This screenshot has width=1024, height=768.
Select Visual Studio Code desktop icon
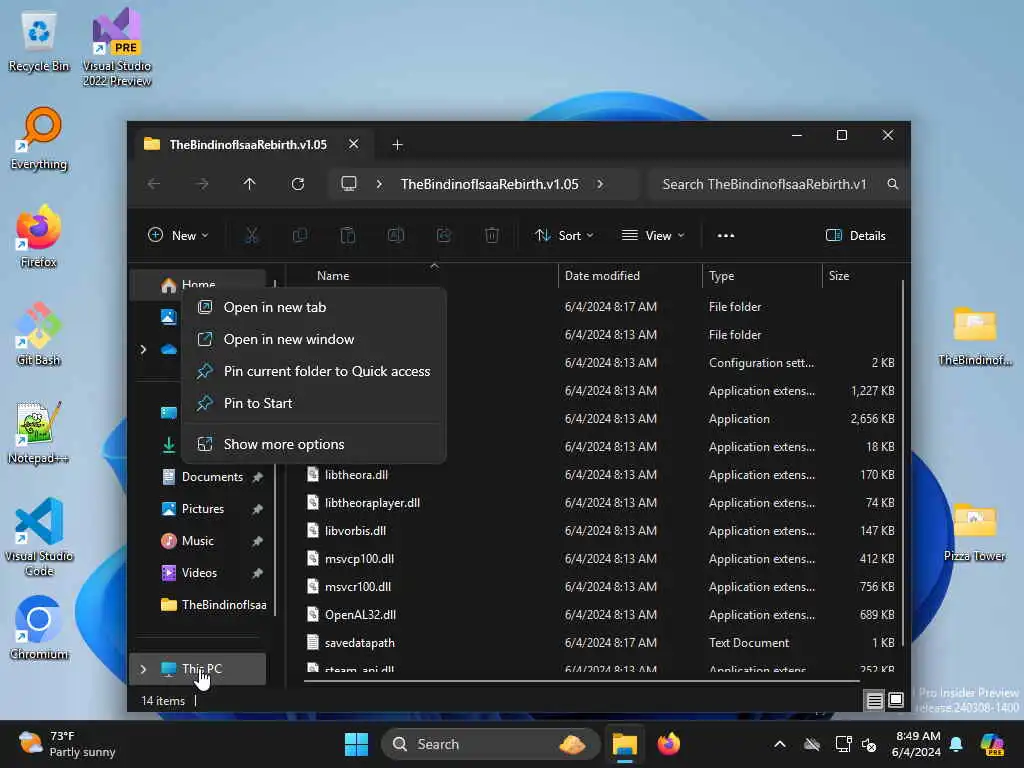39,537
